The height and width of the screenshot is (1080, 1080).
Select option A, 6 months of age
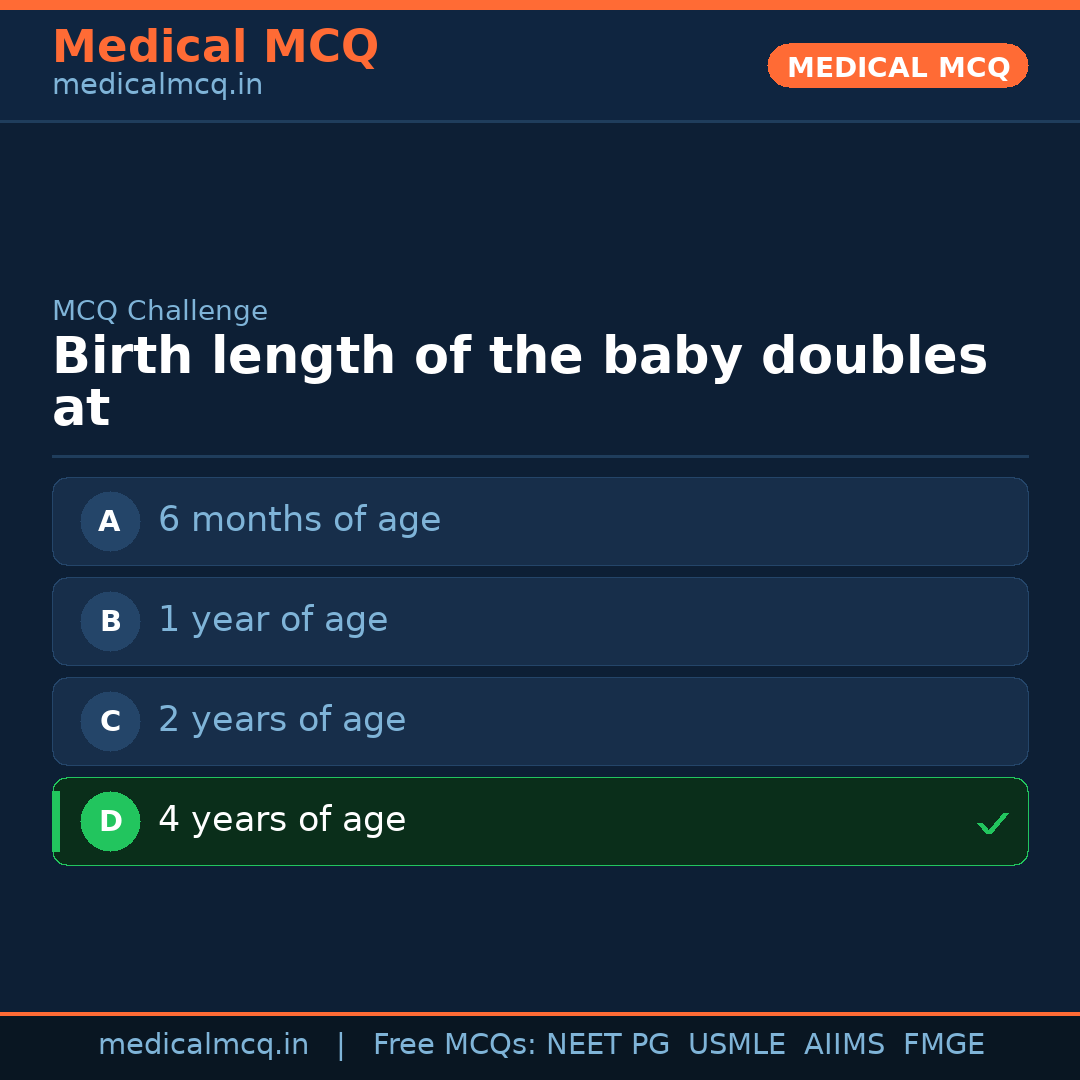pyautogui.click(x=540, y=521)
